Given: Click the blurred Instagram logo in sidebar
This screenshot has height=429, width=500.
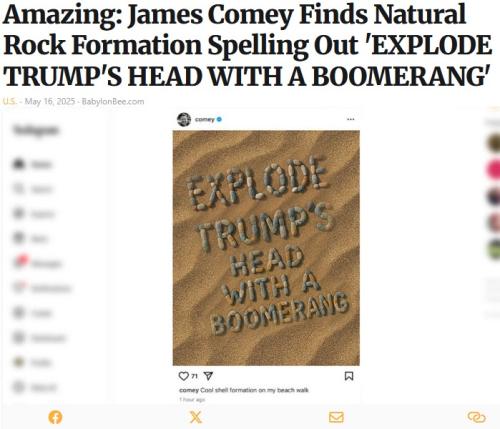Looking at the screenshot, I should tap(36, 130).
